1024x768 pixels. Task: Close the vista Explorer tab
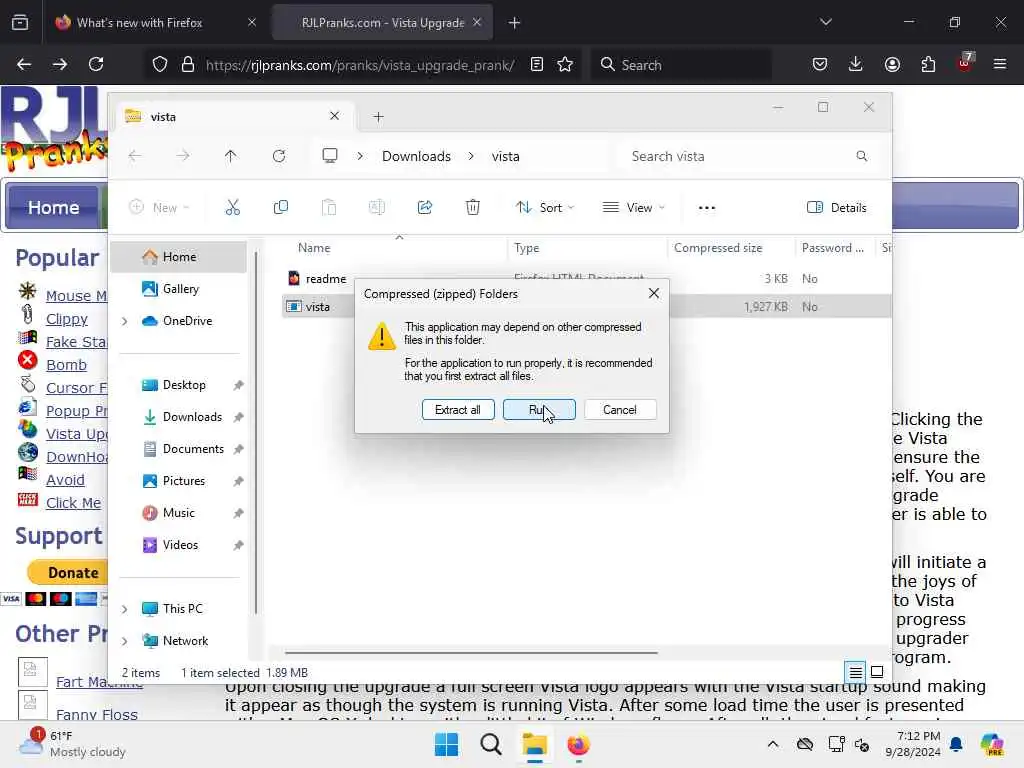(x=334, y=116)
